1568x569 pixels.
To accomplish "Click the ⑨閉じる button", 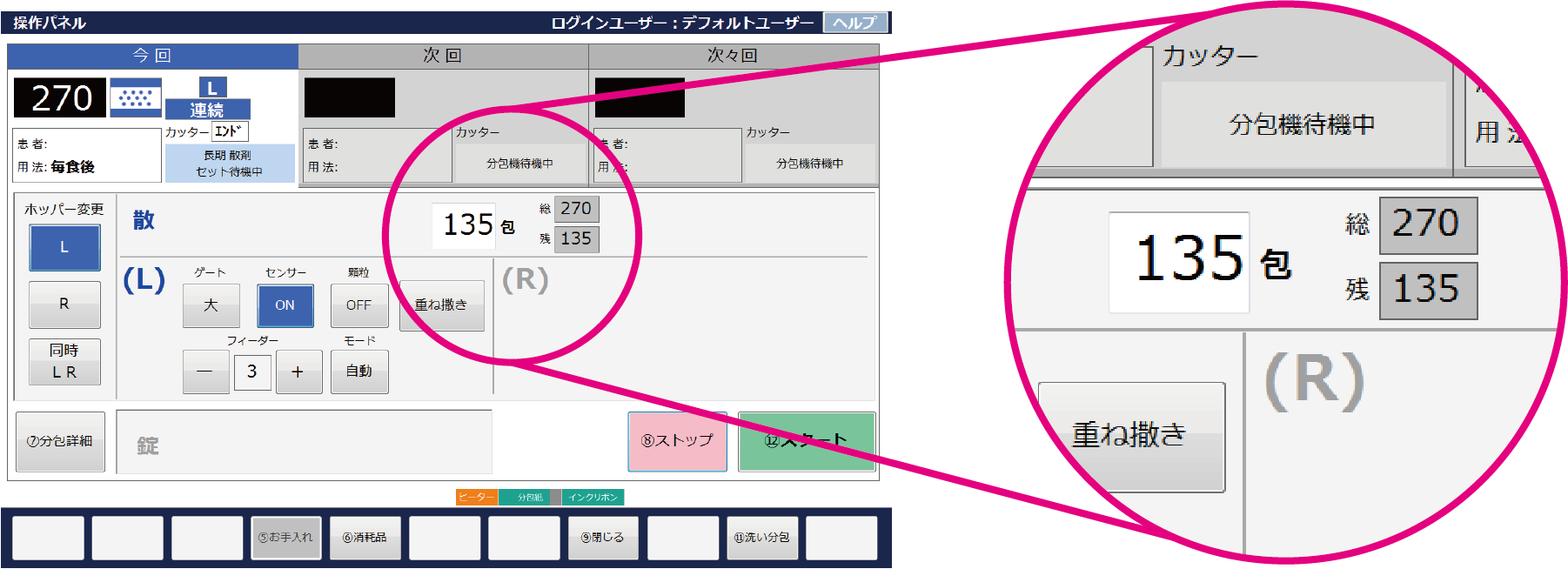I will click(603, 538).
